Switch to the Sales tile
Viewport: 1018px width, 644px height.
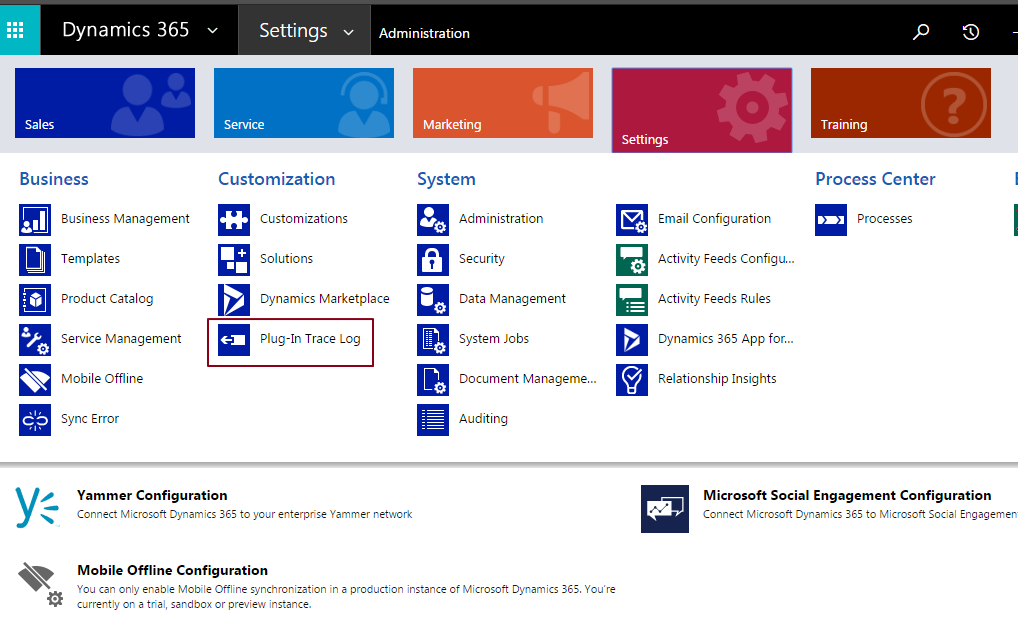click(104, 103)
